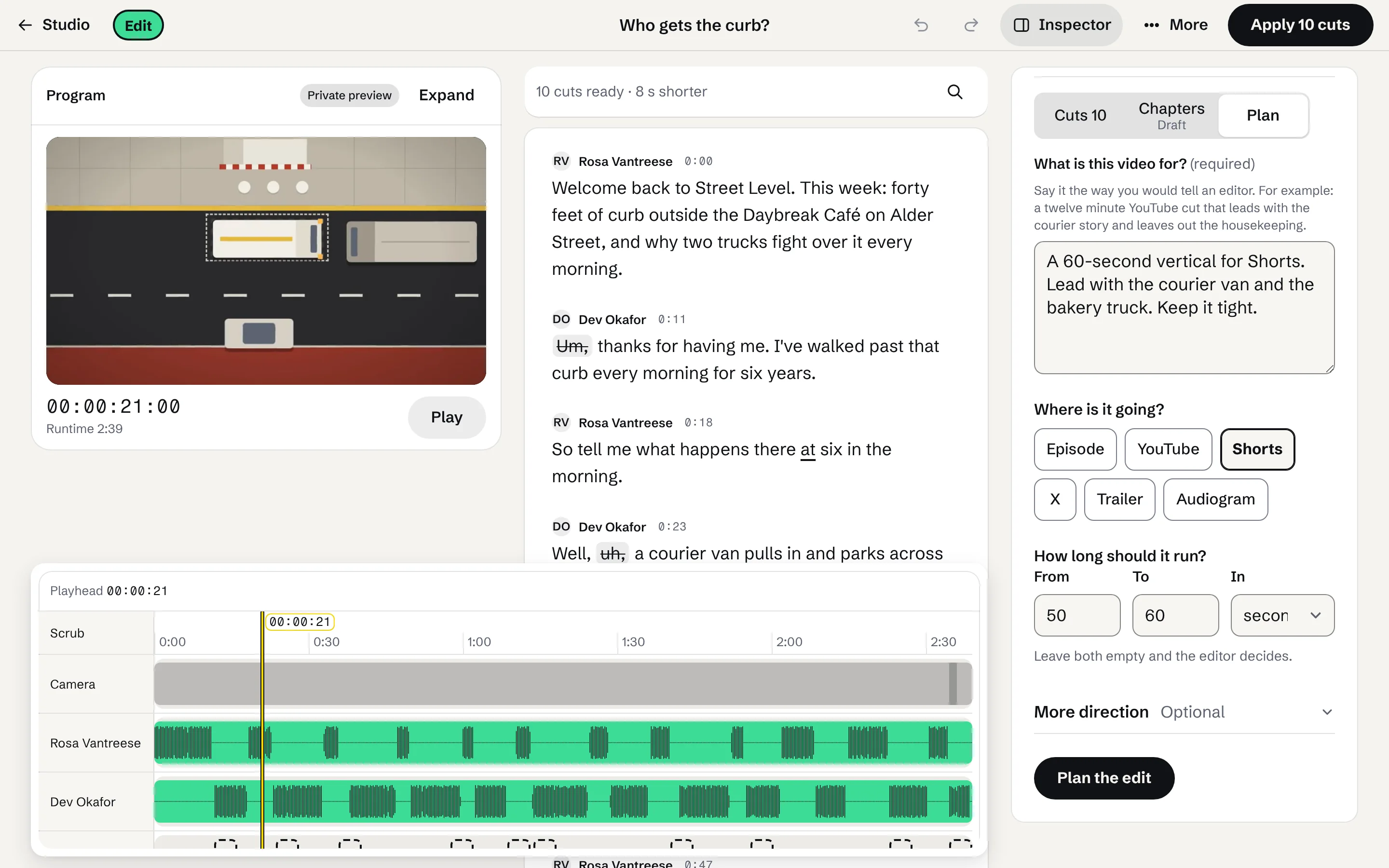This screenshot has width=1389, height=868.
Task: Click the Scrub row label
Action: pyautogui.click(x=67, y=633)
